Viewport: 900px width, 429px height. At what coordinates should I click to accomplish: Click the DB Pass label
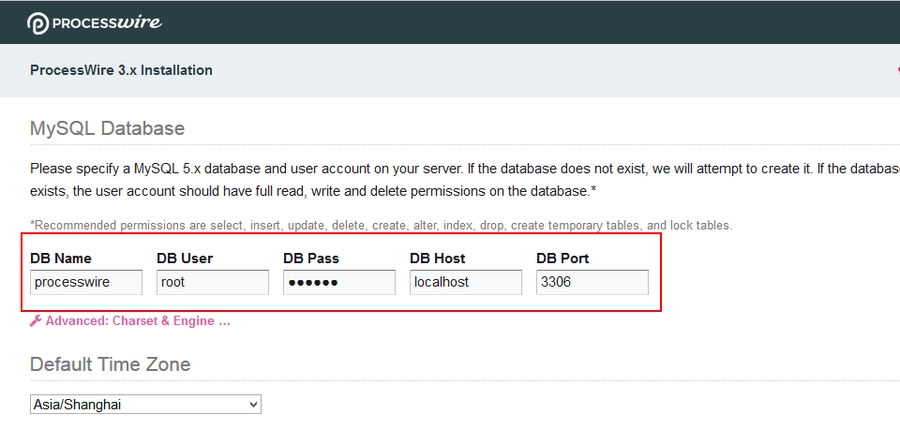[313, 258]
